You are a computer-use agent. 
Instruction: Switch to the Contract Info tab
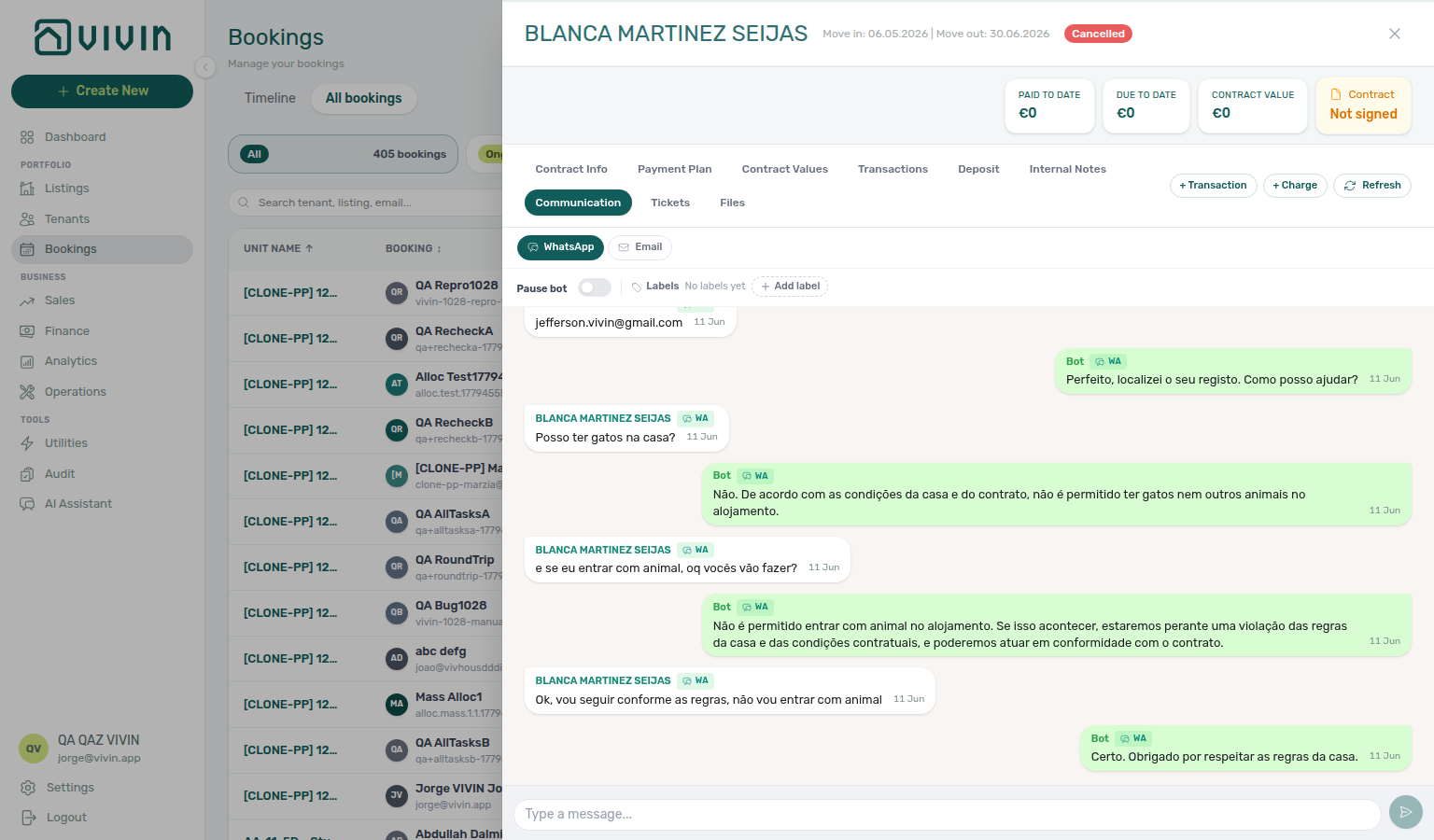pyautogui.click(x=571, y=169)
